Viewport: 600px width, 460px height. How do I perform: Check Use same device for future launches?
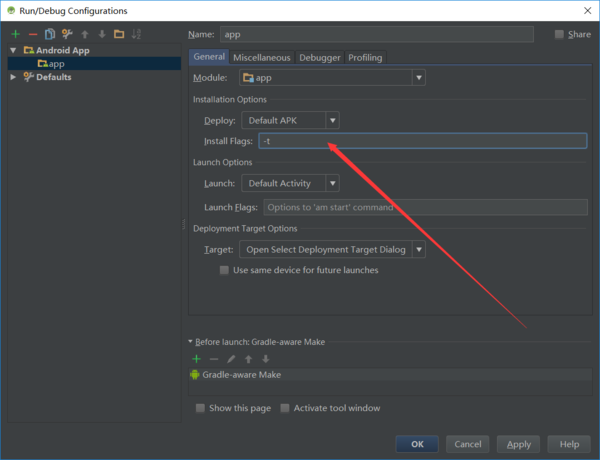(224, 270)
